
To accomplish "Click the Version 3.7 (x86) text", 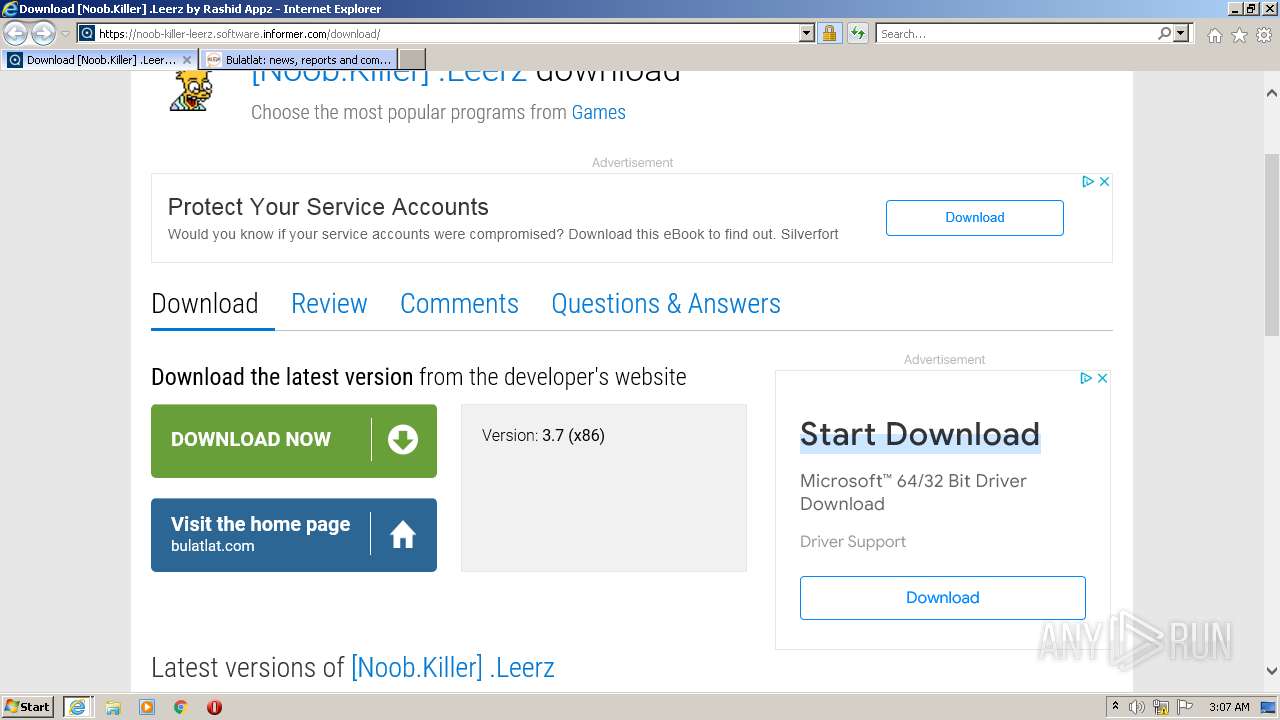I will (543, 435).
